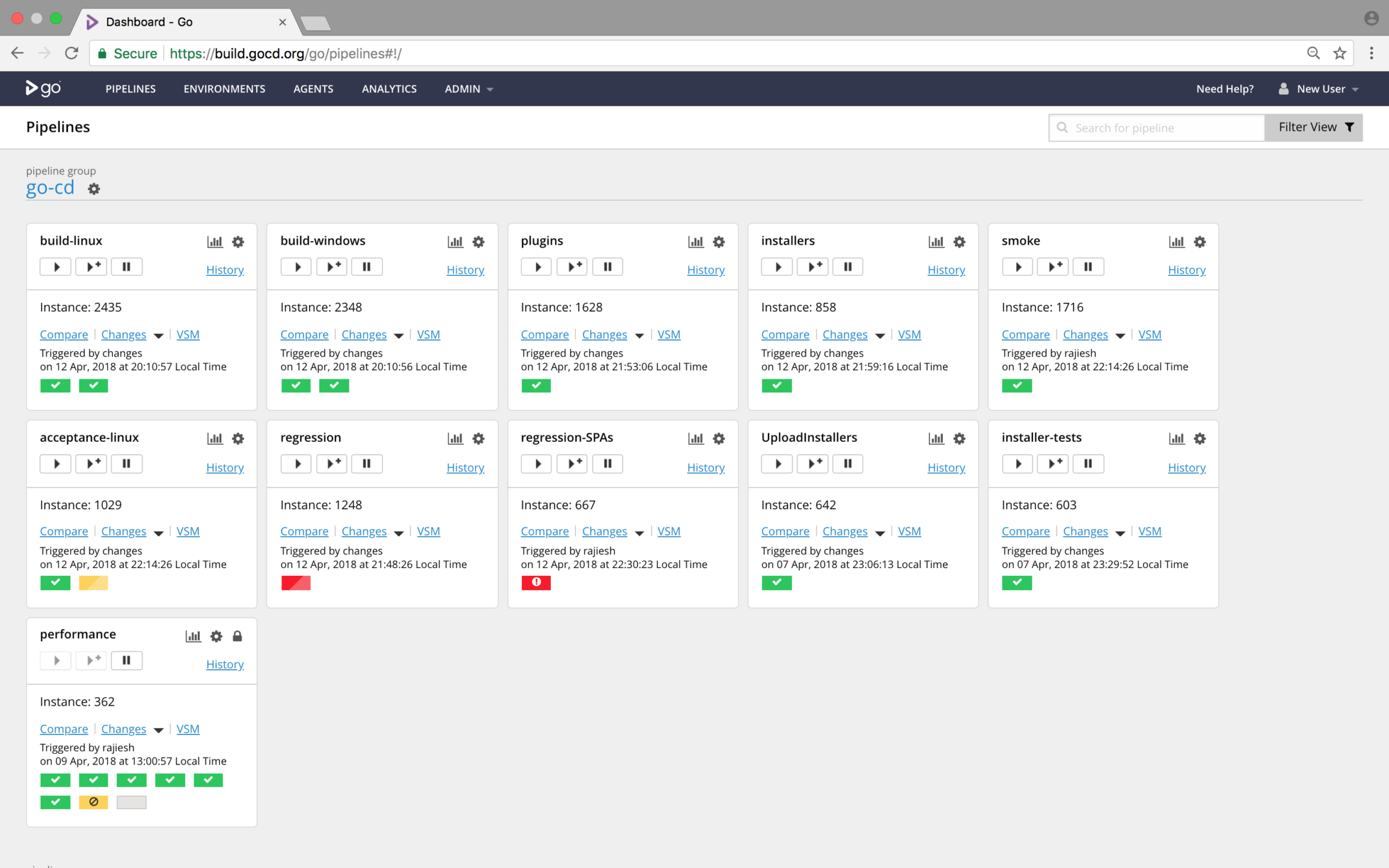Viewport: 1389px width, 868px height.
Task: Pause the installer-tests pipeline
Action: [1088, 463]
